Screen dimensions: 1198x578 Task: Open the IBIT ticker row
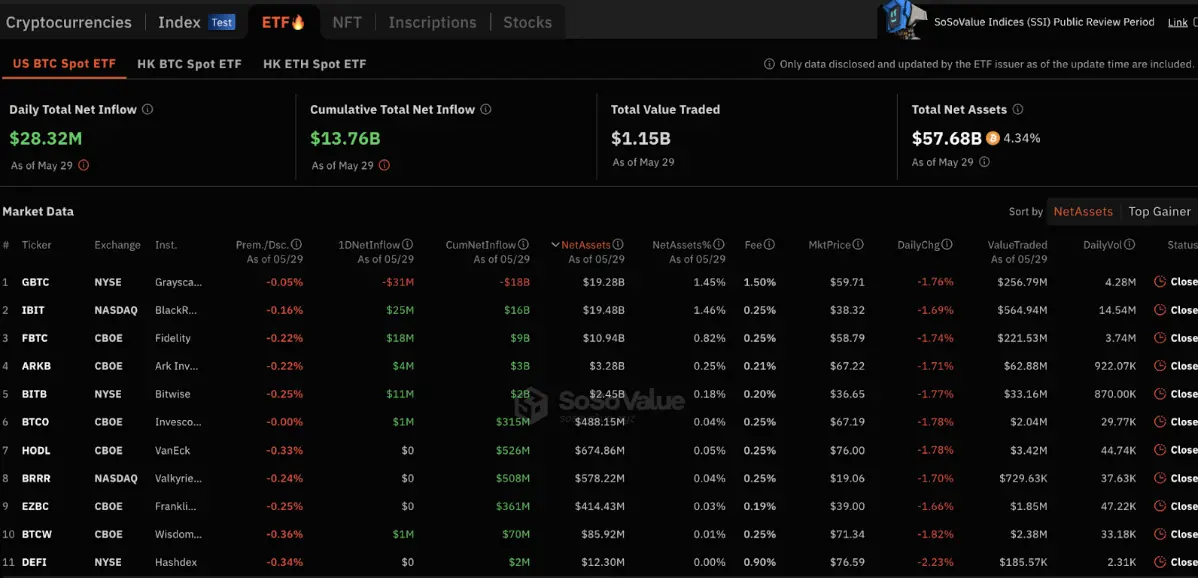[35, 310]
